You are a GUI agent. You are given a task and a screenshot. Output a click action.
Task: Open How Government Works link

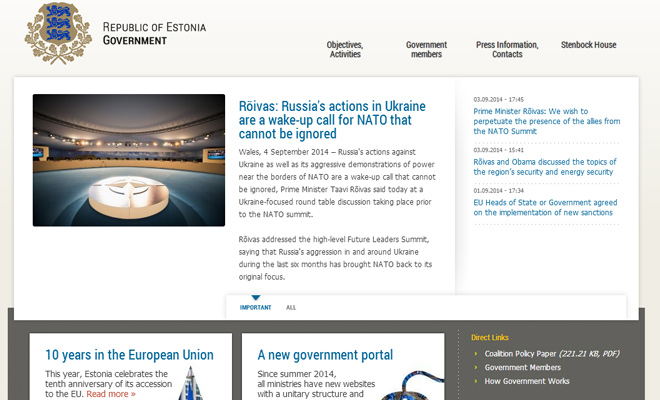[x=527, y=381]
